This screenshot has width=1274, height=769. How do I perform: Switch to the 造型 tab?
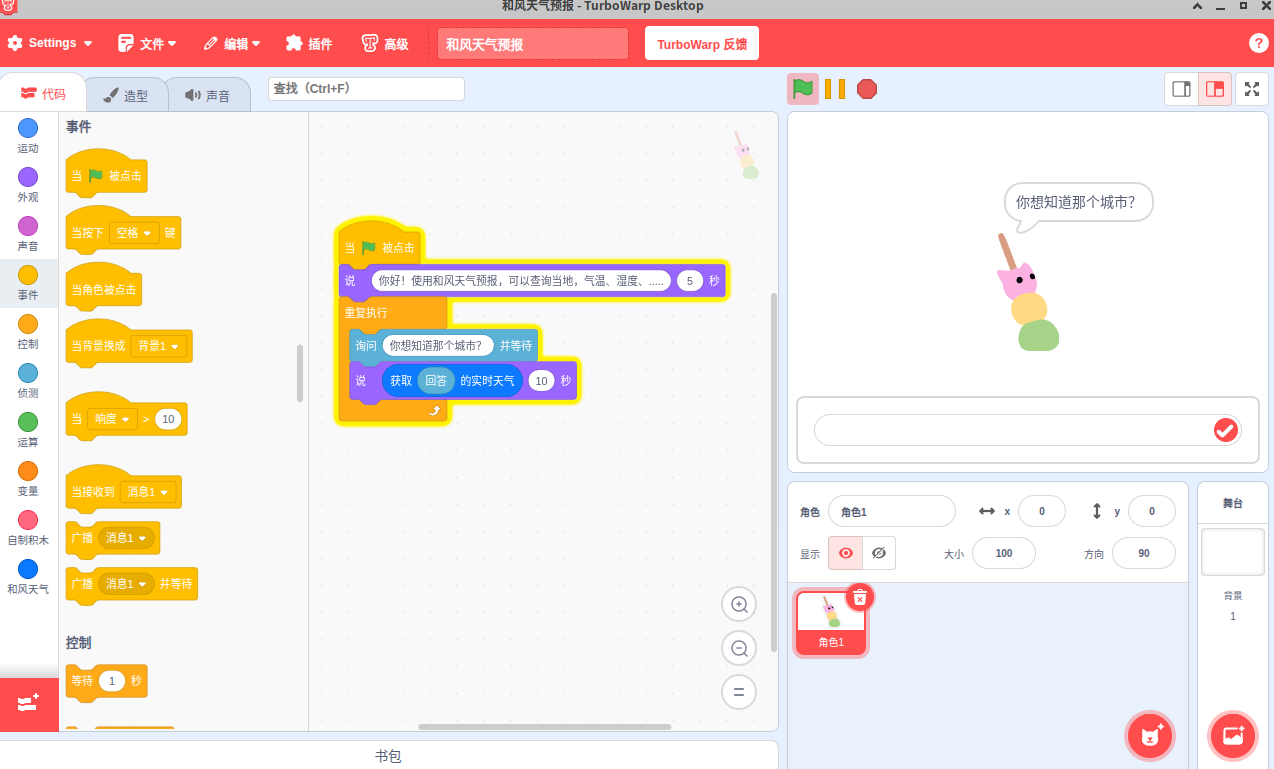(x=126, y=96)
